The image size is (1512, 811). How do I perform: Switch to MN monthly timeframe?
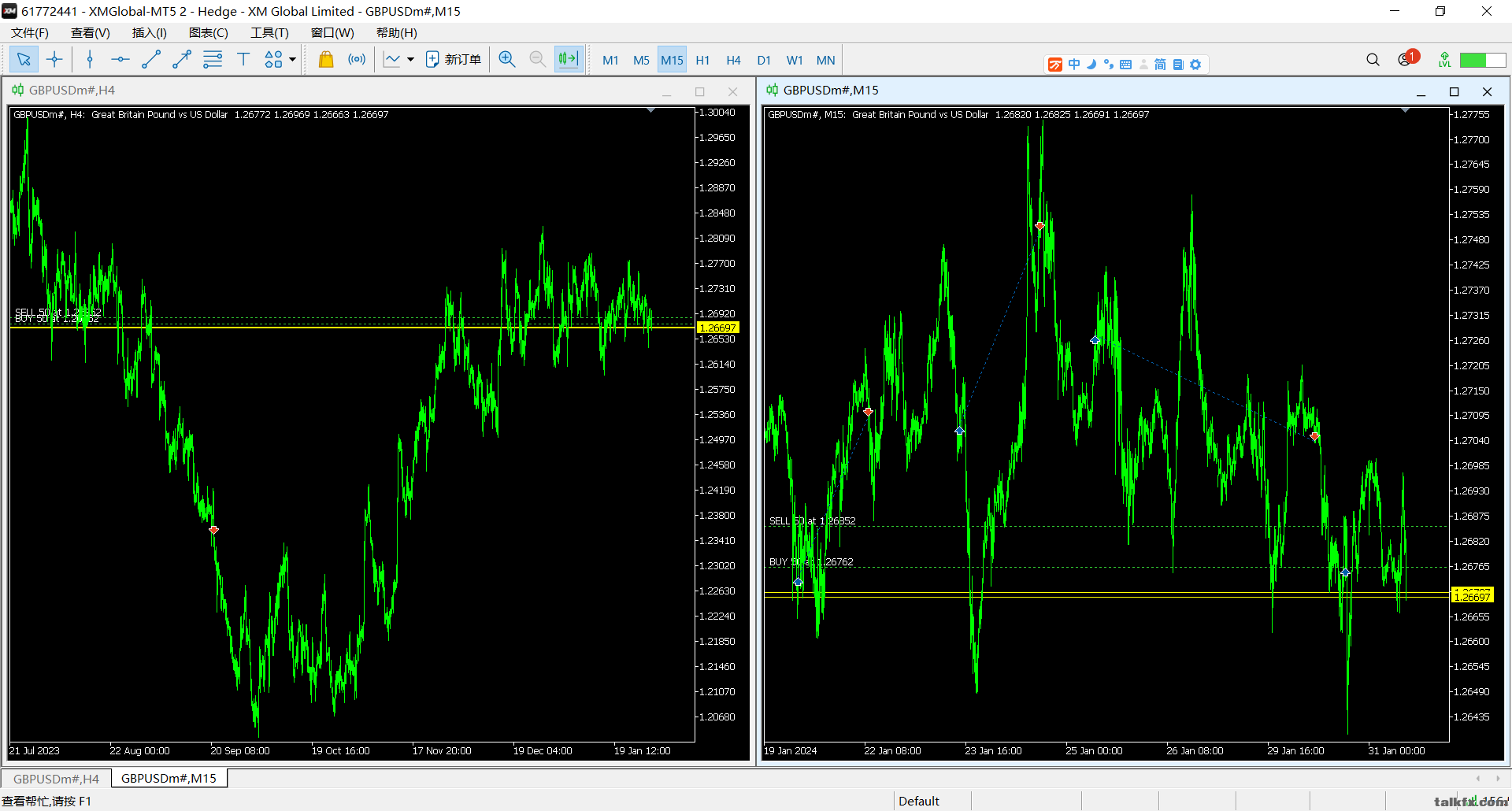point(825,60)
